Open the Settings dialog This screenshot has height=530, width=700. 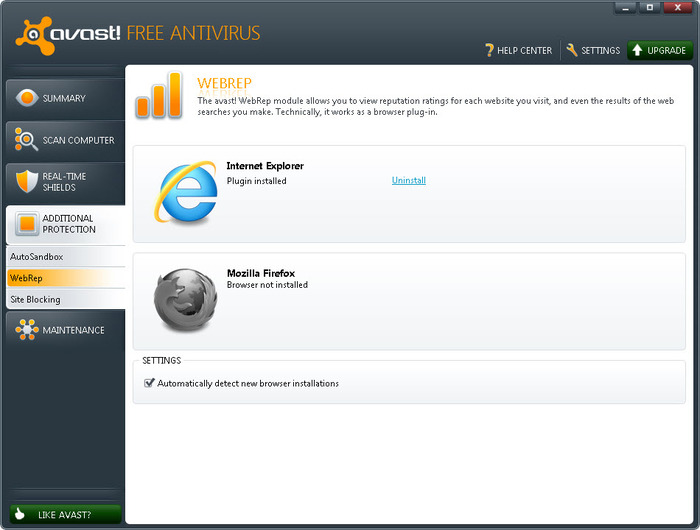(x=593, y=50)
